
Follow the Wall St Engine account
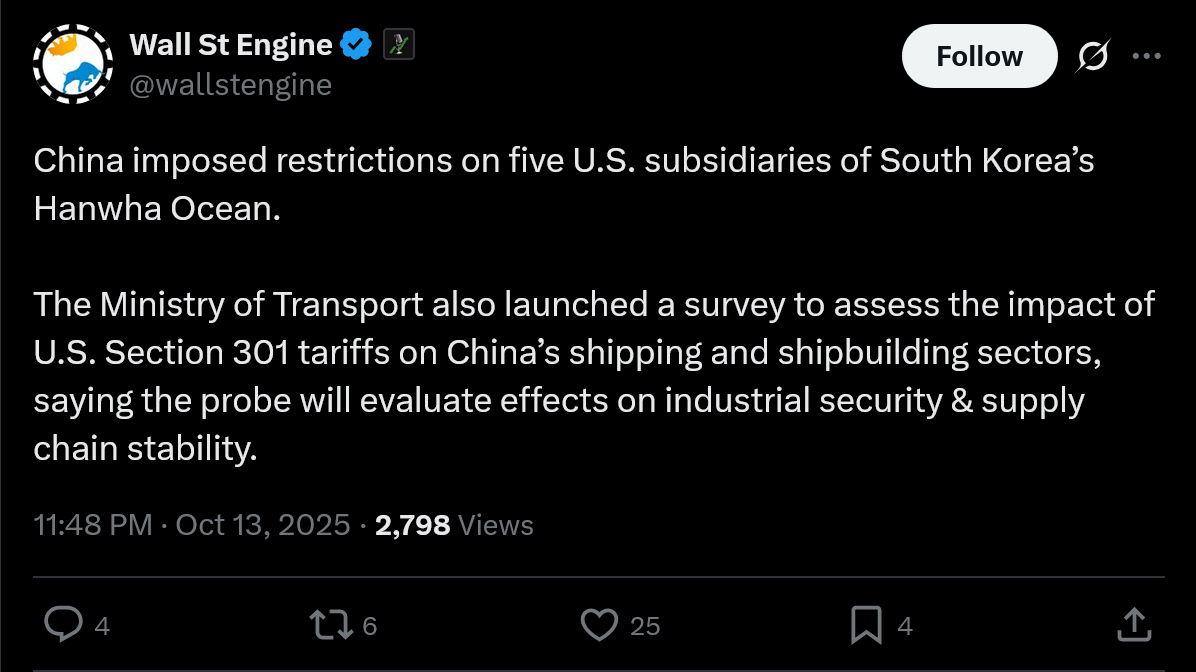click(978, 57)
